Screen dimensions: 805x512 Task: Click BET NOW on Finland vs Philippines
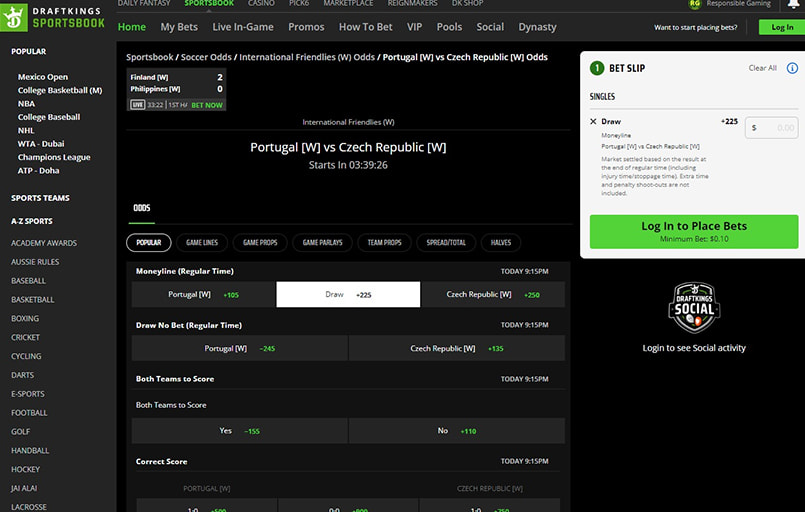click(207, 105)
